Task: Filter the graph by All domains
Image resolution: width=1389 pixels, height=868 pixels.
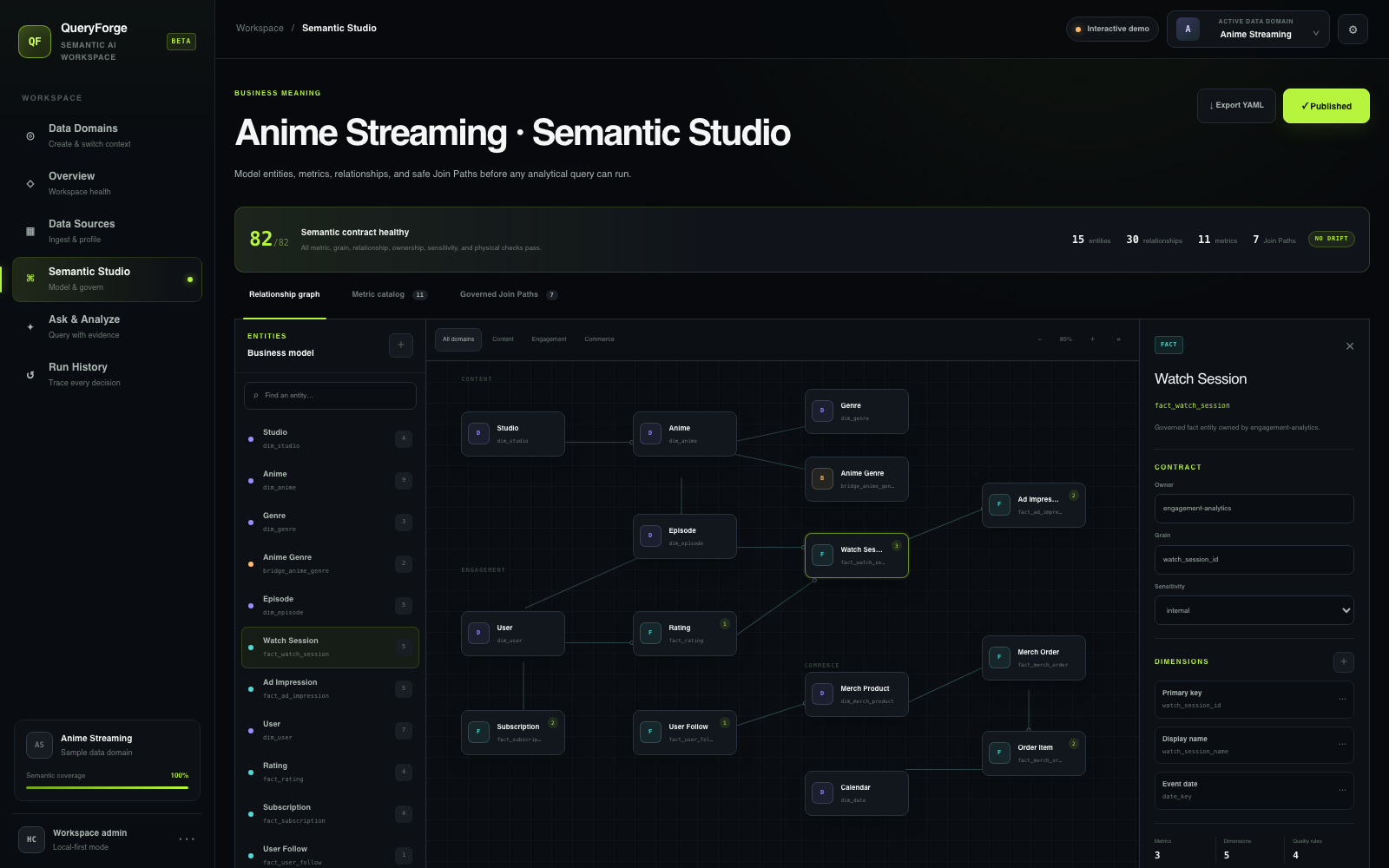Action: (458, 339)
